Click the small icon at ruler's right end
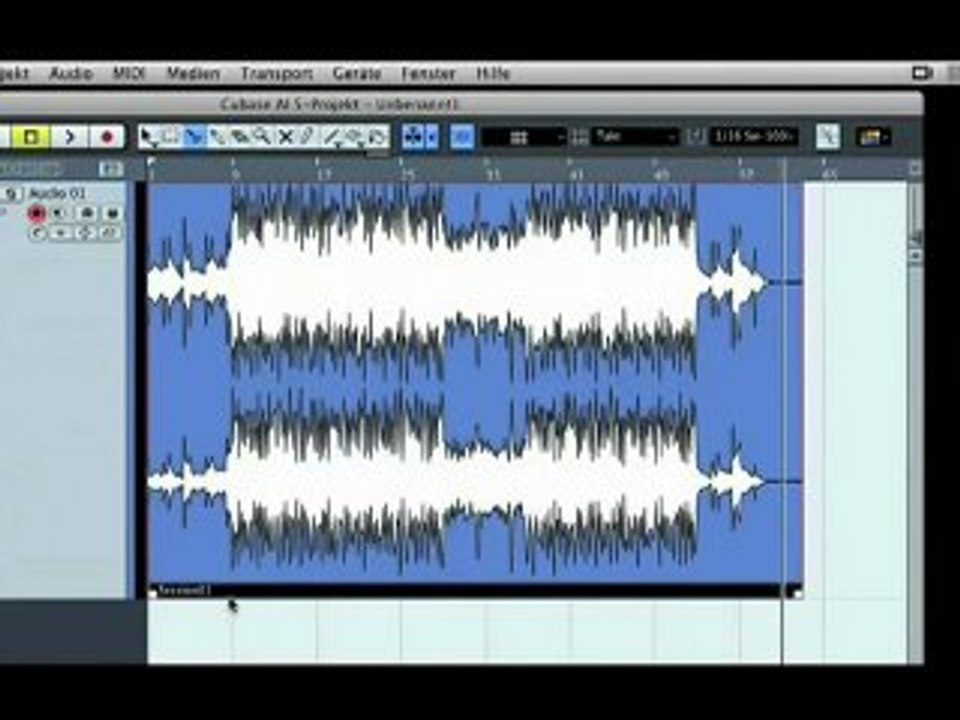This screenshot has width=960, height=720. (915, 168)
